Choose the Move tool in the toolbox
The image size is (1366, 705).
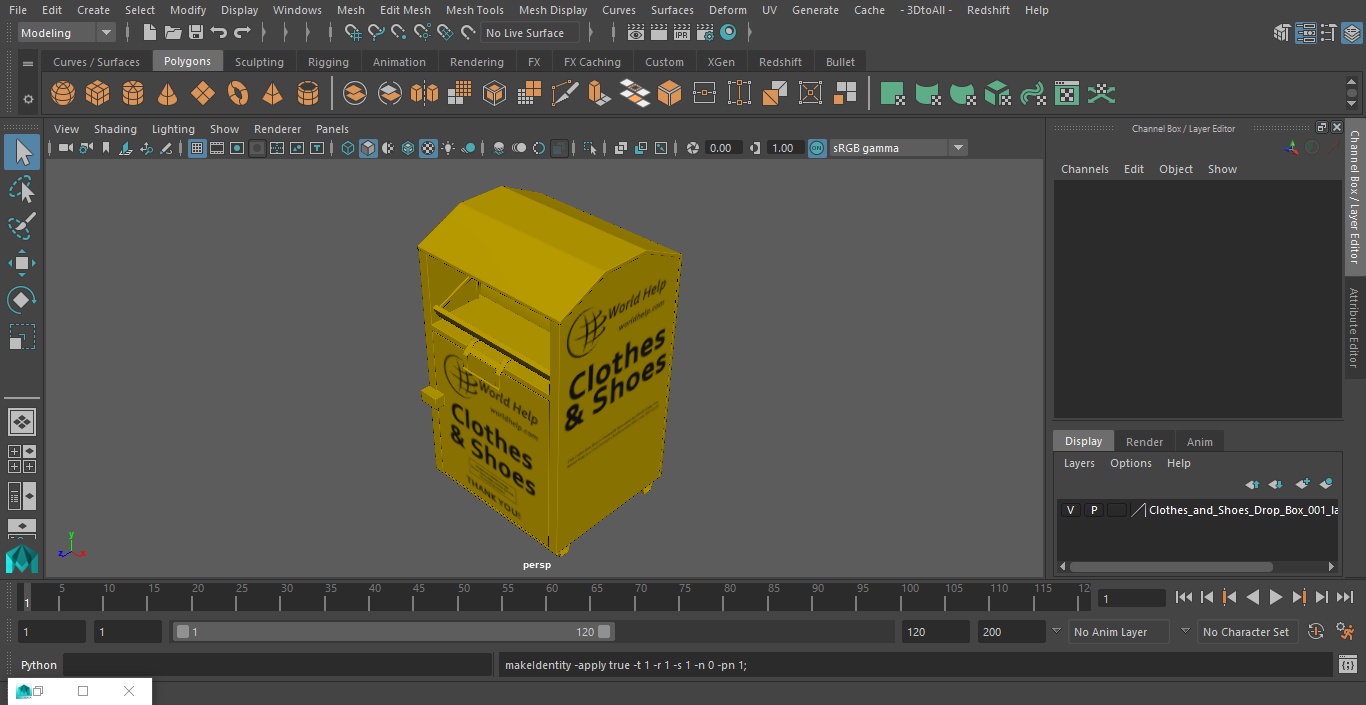[22, 263]
